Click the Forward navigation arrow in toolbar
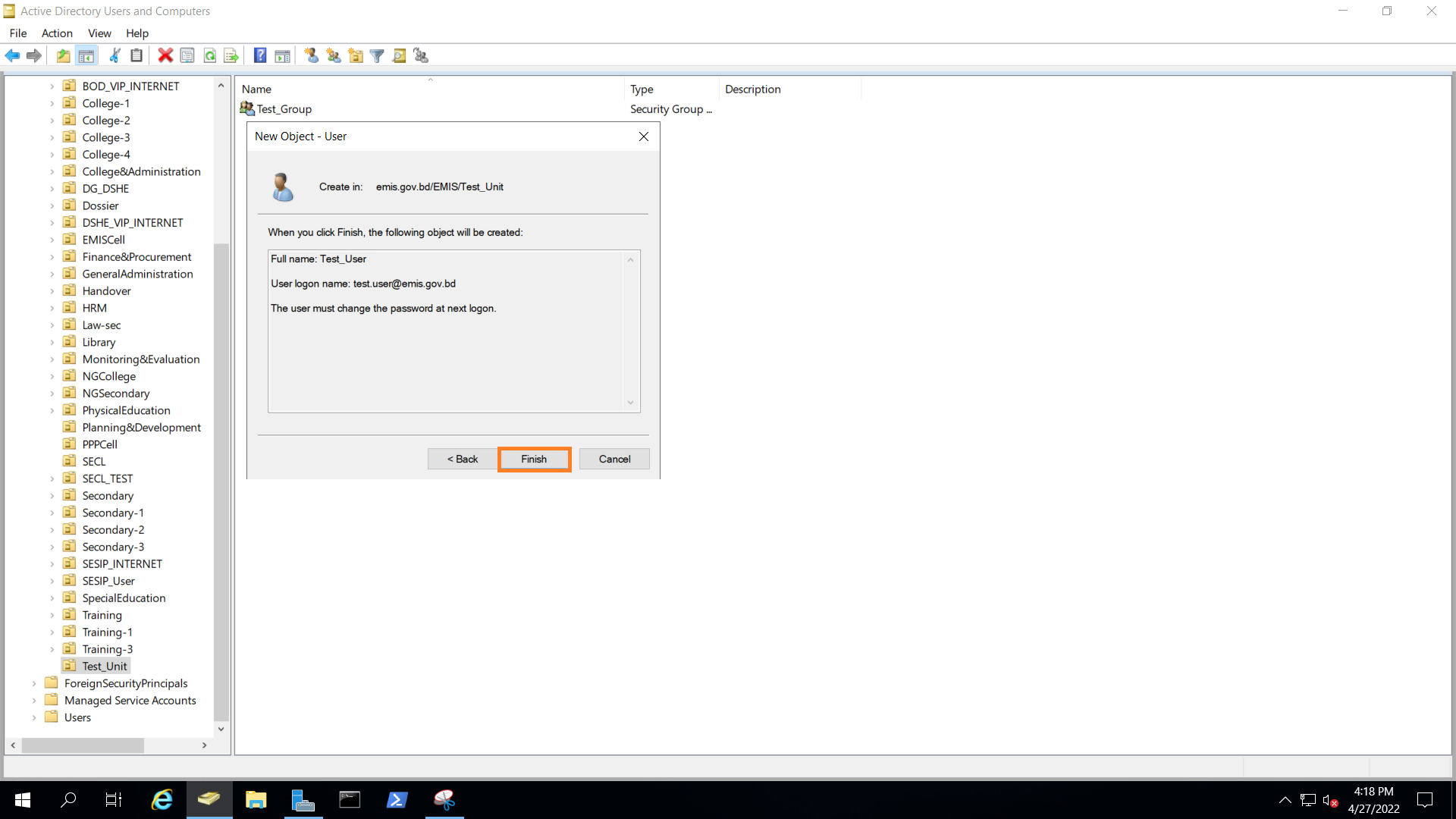The width and height of the screenshot is (1456, 819). tap(33, 55)
